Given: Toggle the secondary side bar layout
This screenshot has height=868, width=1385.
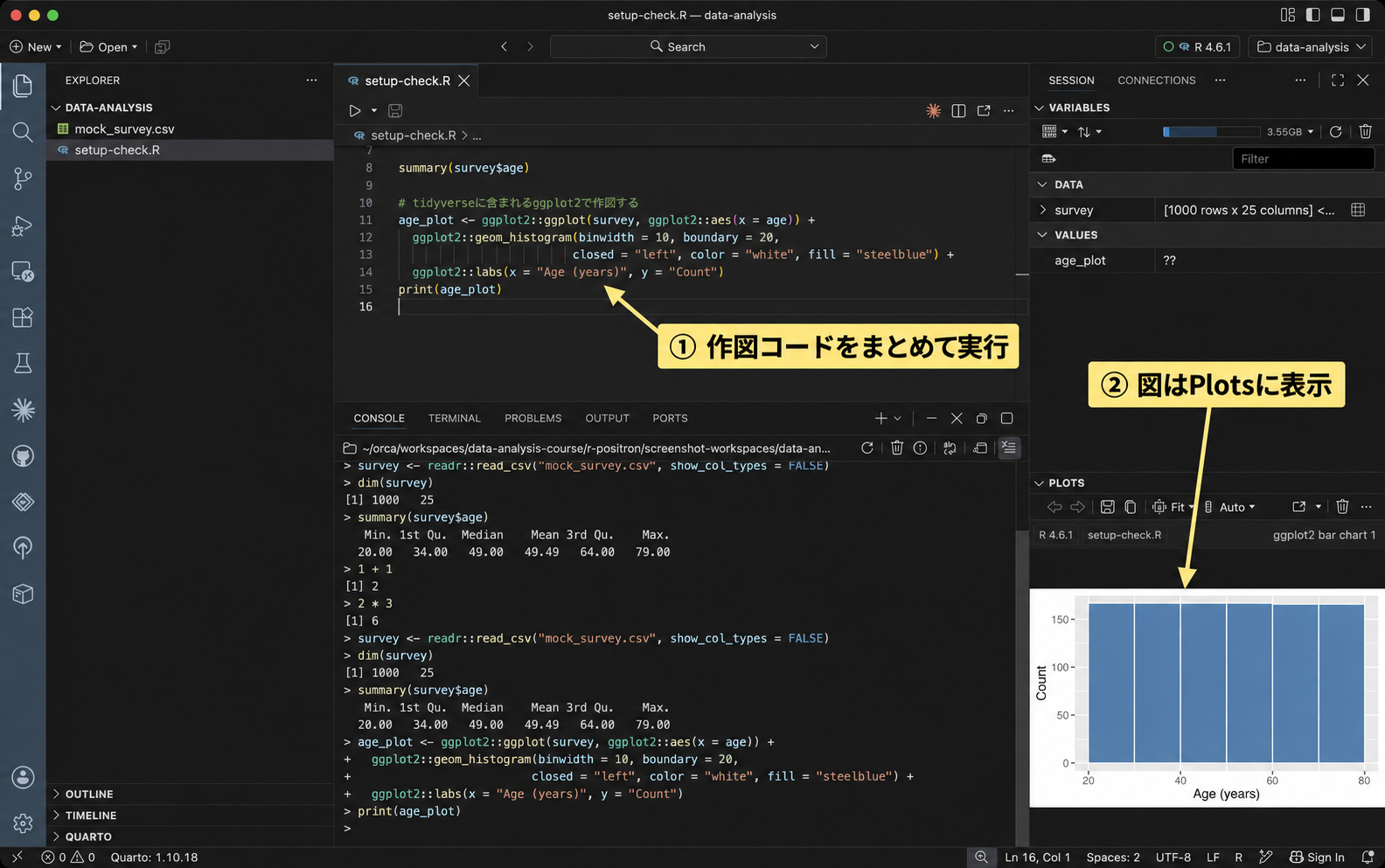Looking at the screenshot, I should coord(1362,15).
